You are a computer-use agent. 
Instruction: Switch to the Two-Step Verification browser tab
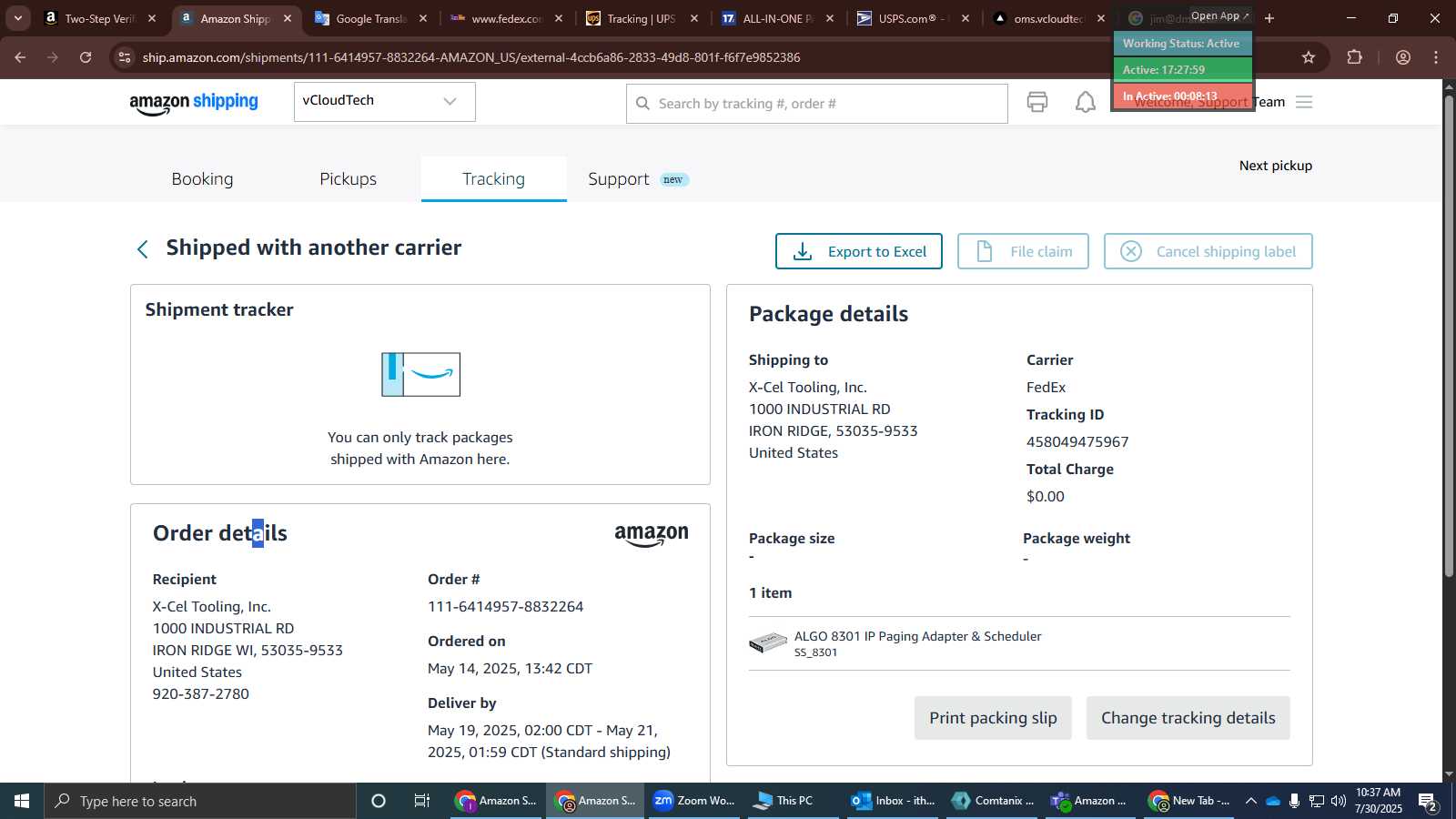tap(100, 18)
